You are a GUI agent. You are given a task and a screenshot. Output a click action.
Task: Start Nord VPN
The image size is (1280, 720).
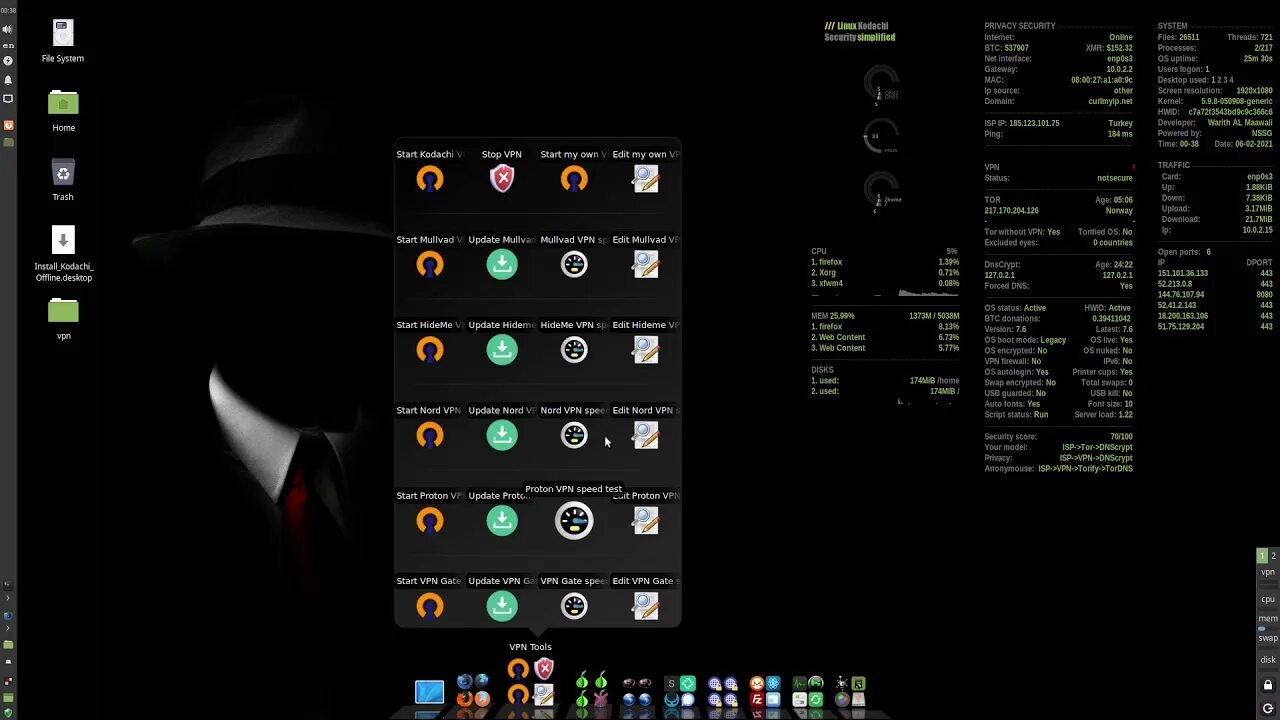430,435
